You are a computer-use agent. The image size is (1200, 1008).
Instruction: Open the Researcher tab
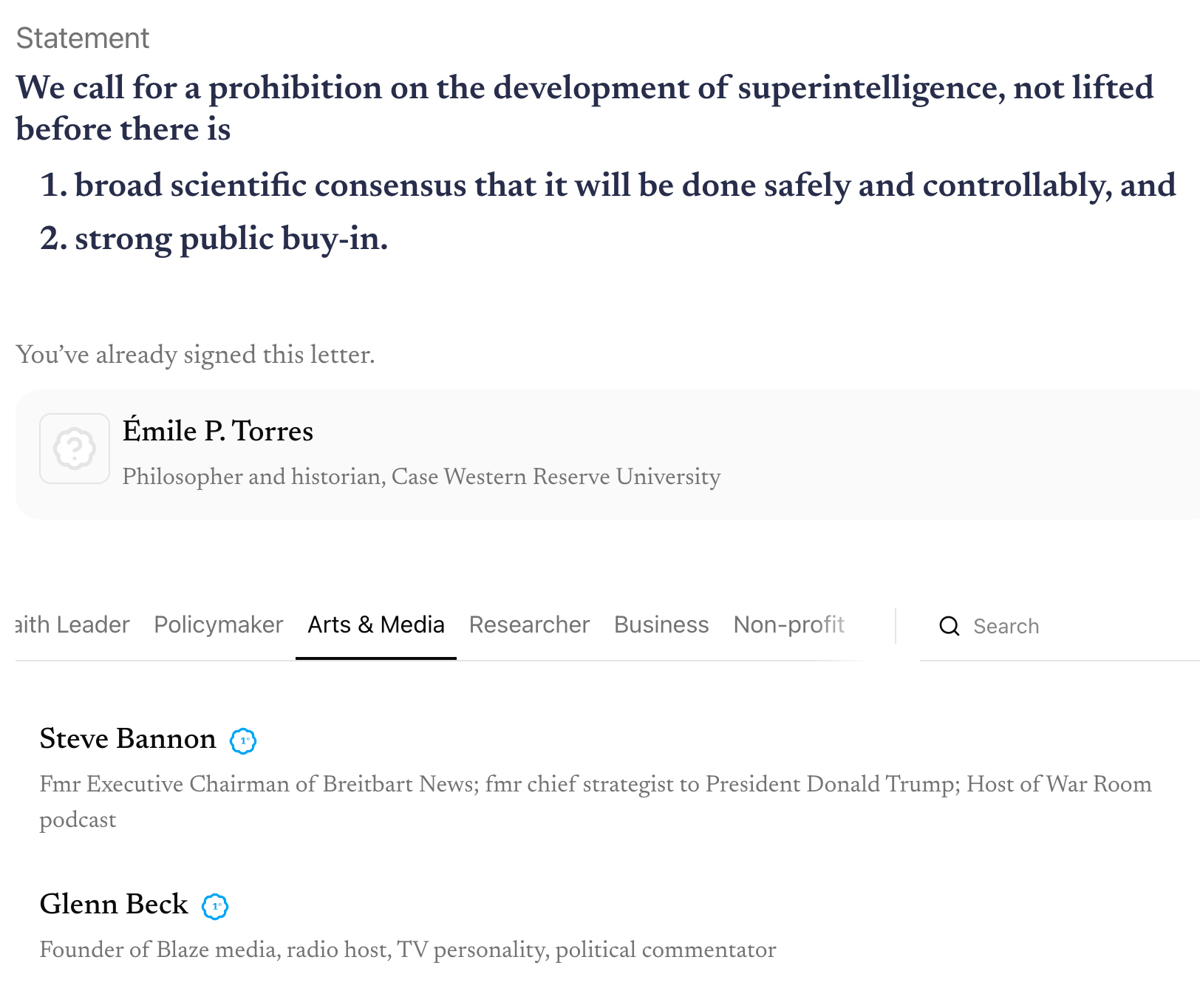[x=529, y=625]
